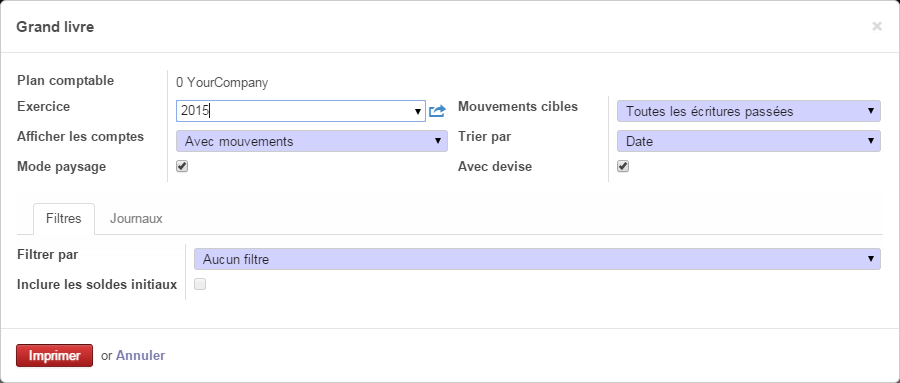This screenshot has height=383, width=900.
Task: Click the Inclure les soldes initiaux label
Action: tap(97, 285)
